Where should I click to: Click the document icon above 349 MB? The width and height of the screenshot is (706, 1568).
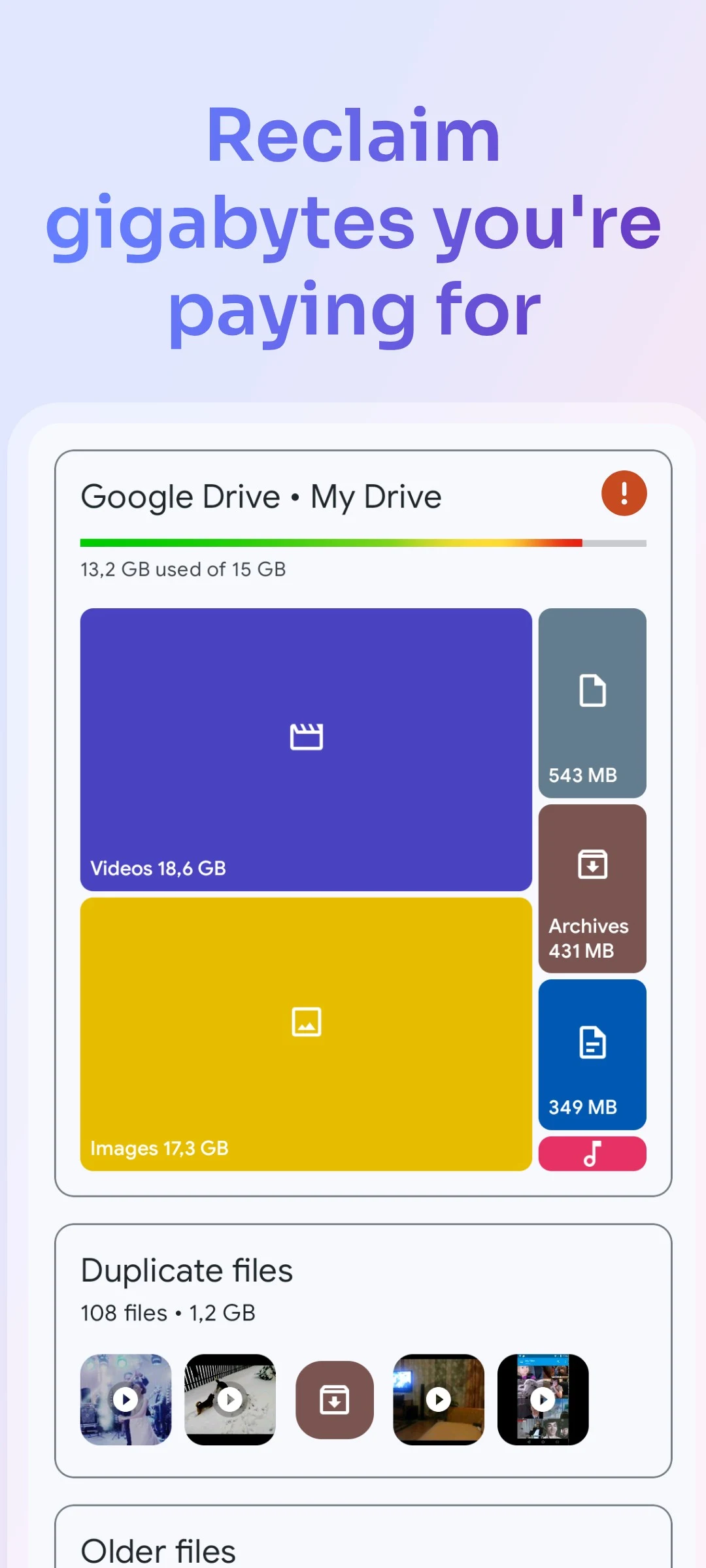pos(592,1041)
